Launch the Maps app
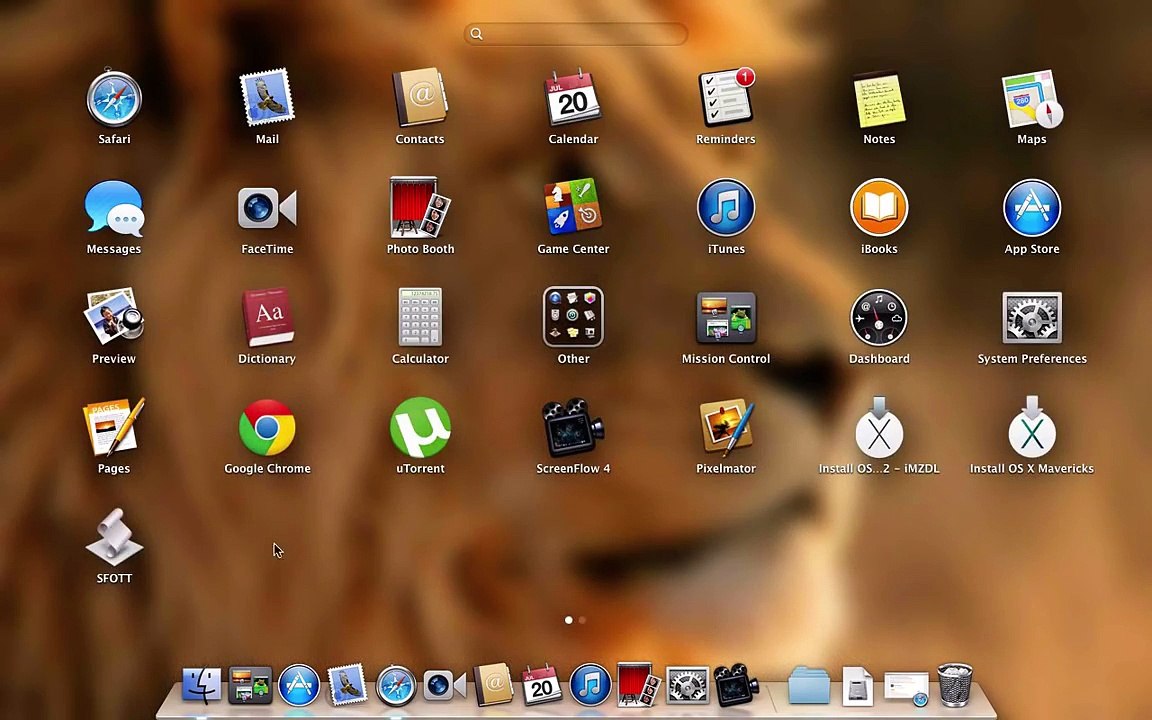The image size is (1152, 720). point(1032,98)
